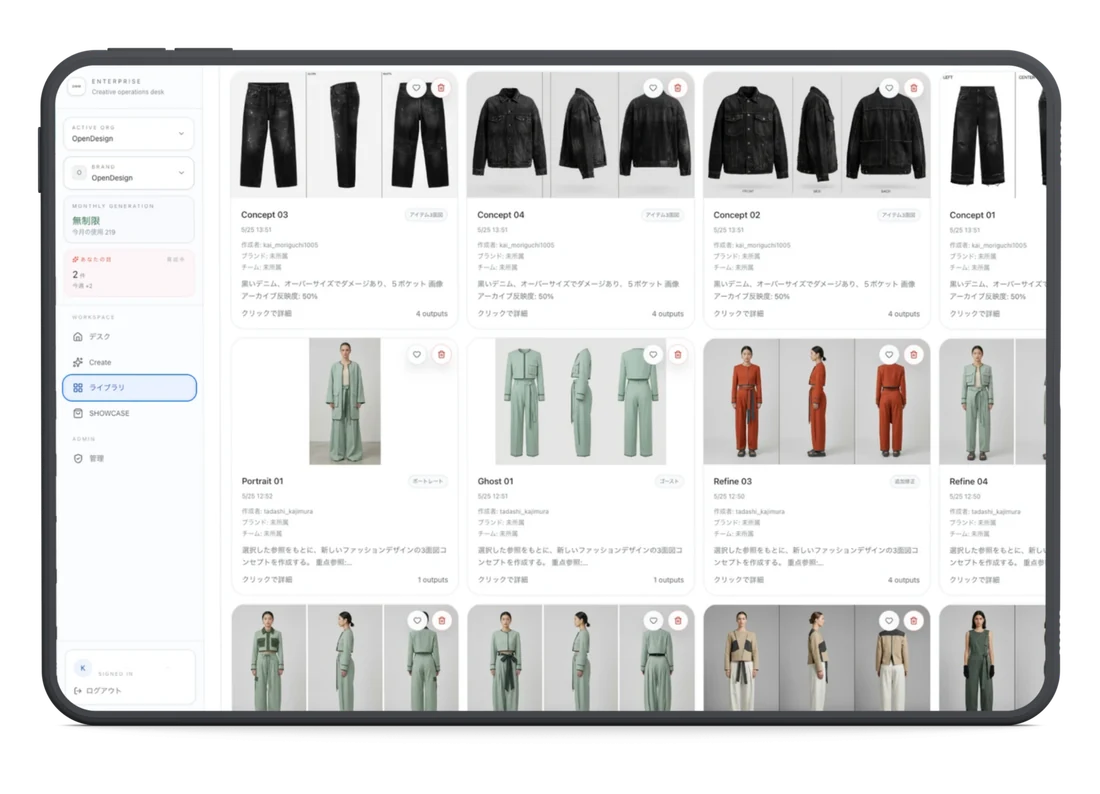
Task: Open the Active Org OpenDesign dropdown
Action: click(129, 133)
